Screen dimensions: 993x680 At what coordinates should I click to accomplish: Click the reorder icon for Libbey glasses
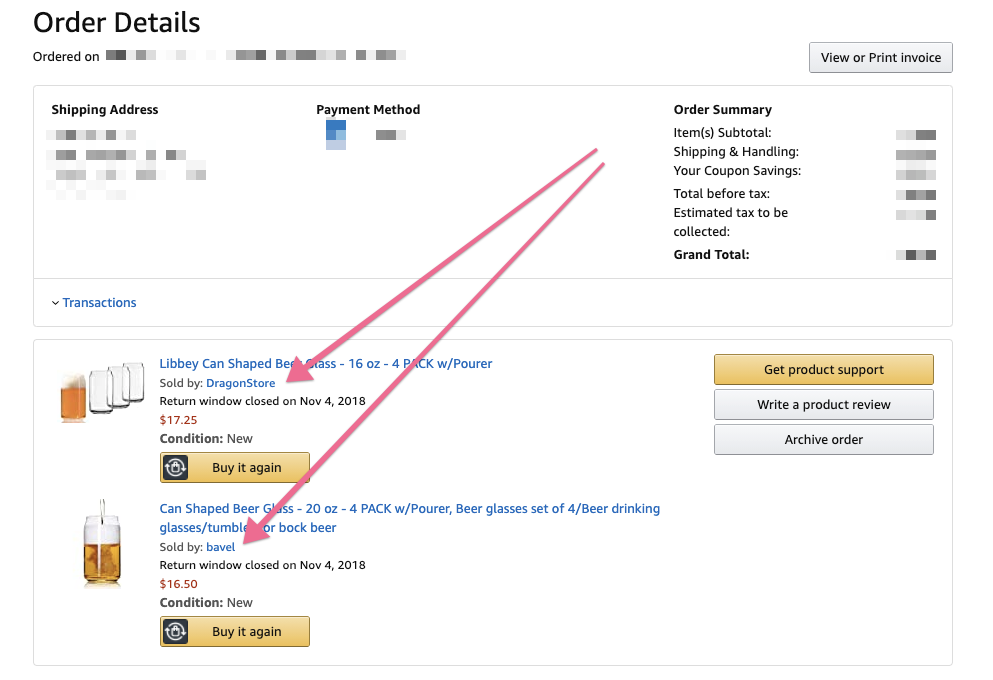click(x=176, y=467)
